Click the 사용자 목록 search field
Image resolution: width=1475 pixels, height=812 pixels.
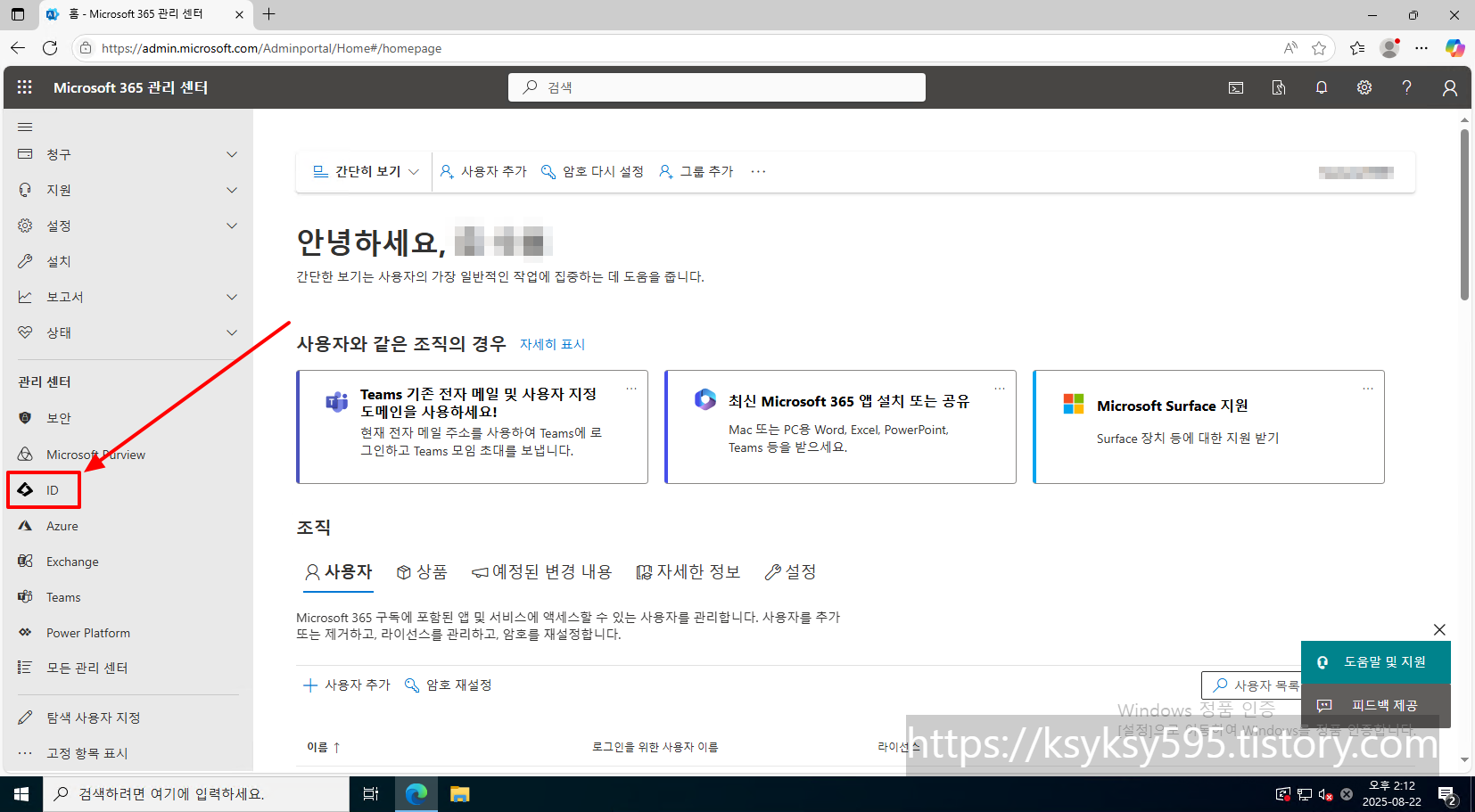point(1252,685)
